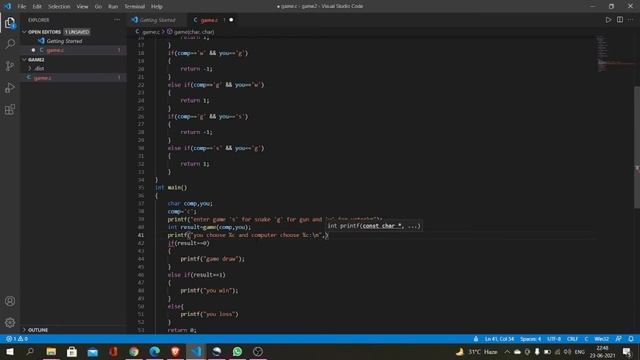
Task: Open the Extensions view
Action: (10, 109)
